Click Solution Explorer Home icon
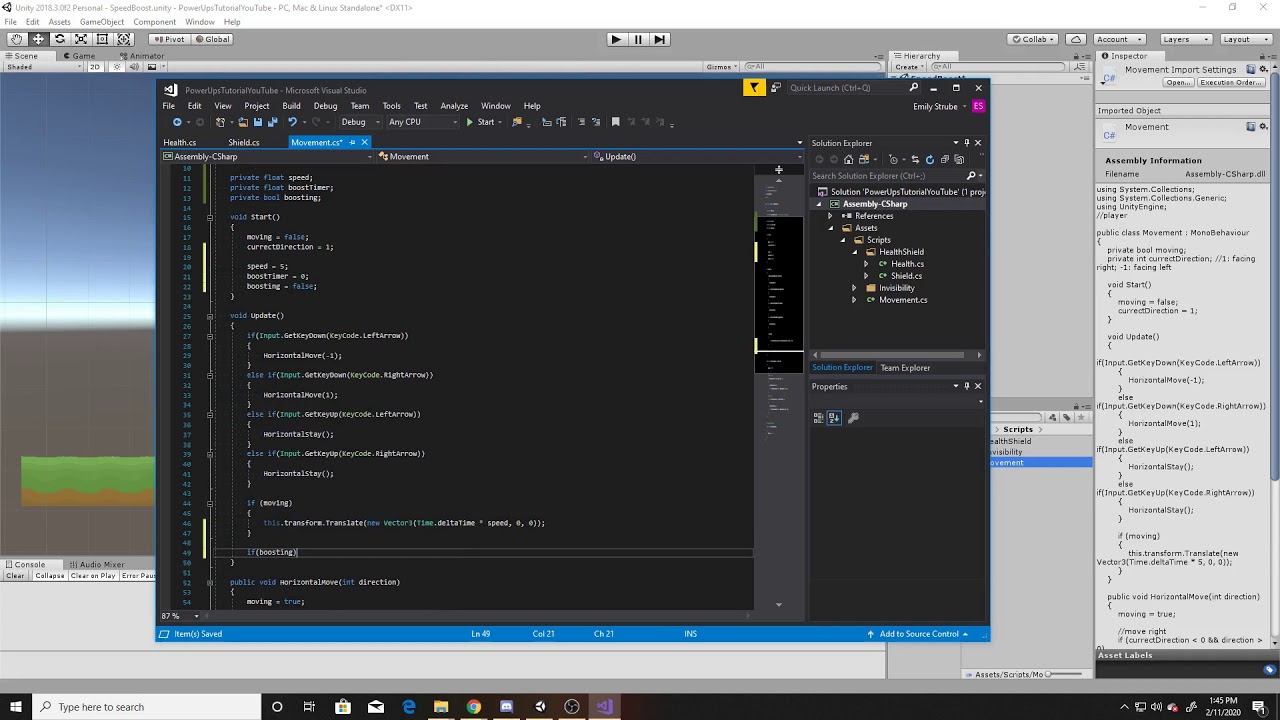Screen dimensions: 1280x720 (848, 159)
